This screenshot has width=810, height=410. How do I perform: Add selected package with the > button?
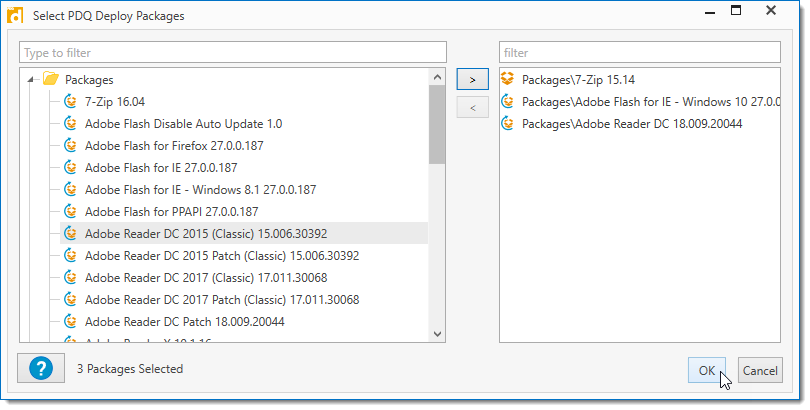pyautogui.click(x=472, y=78)
